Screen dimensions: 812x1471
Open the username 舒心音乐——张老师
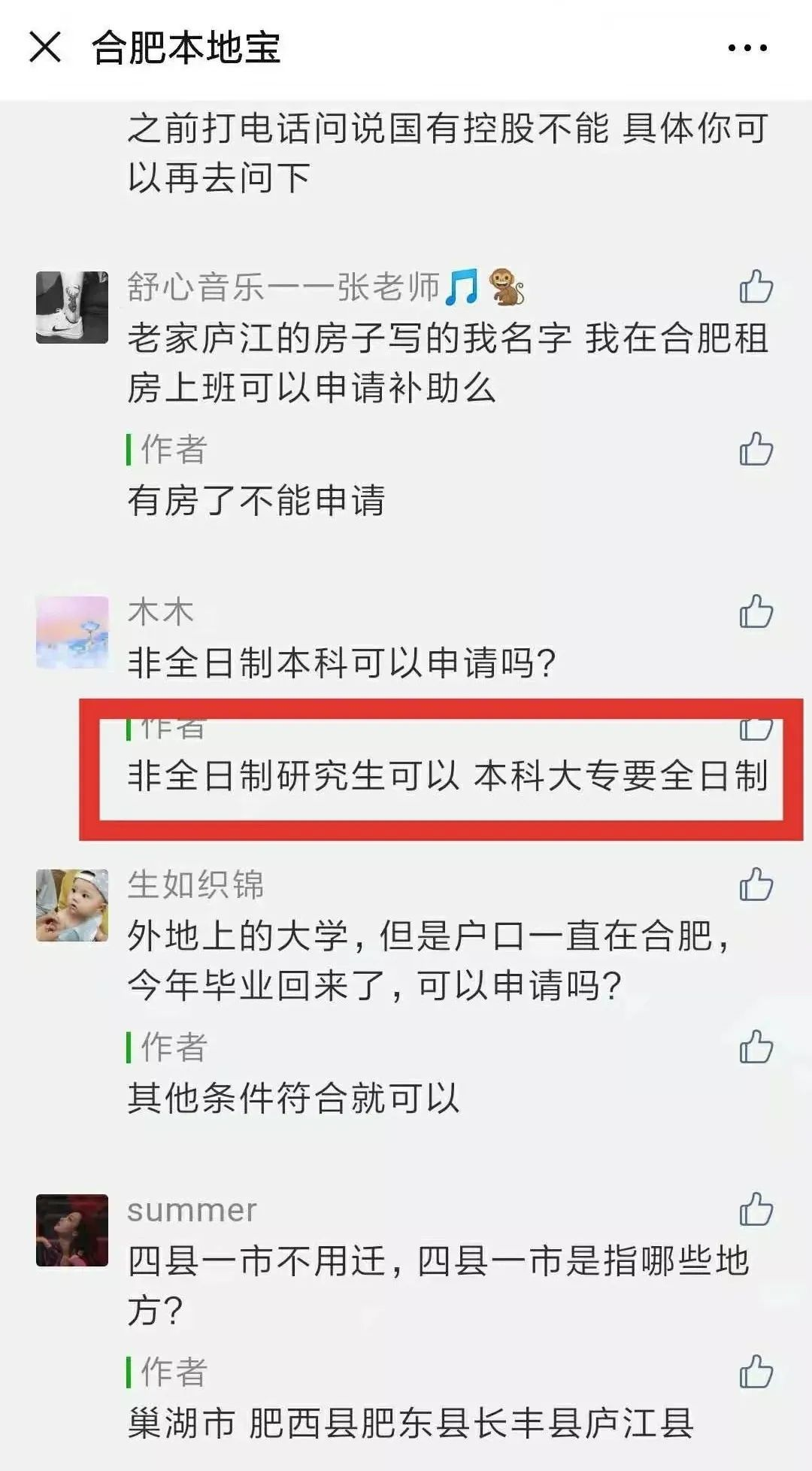pos(326,287)
